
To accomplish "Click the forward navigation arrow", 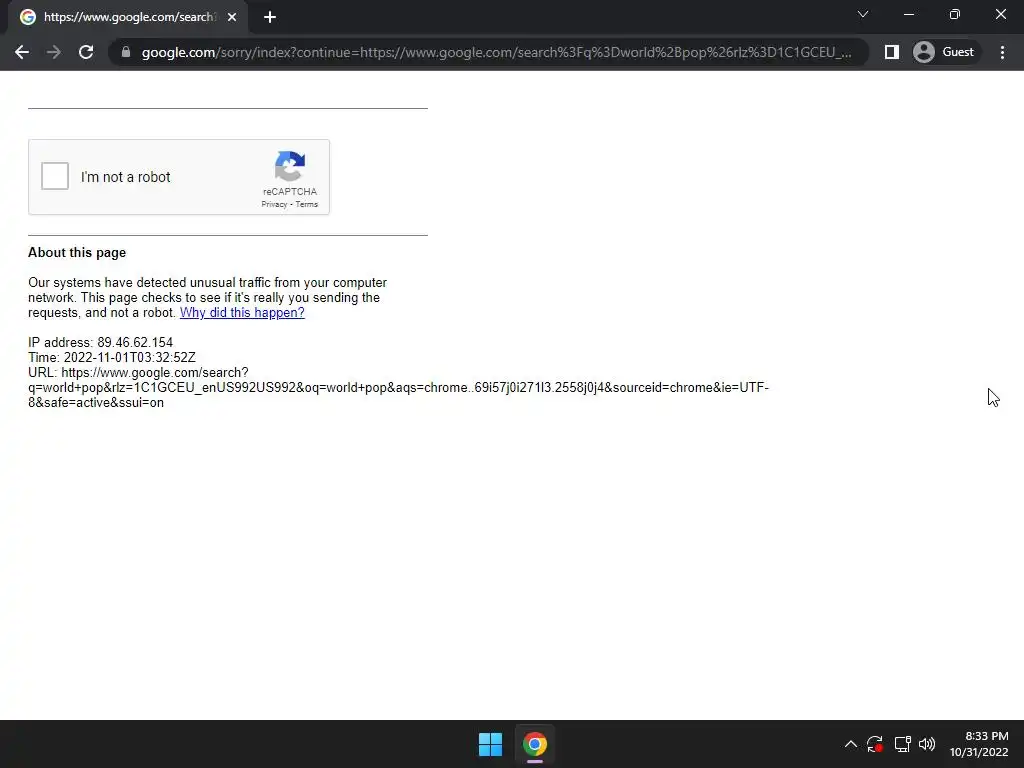I will 54,52.
